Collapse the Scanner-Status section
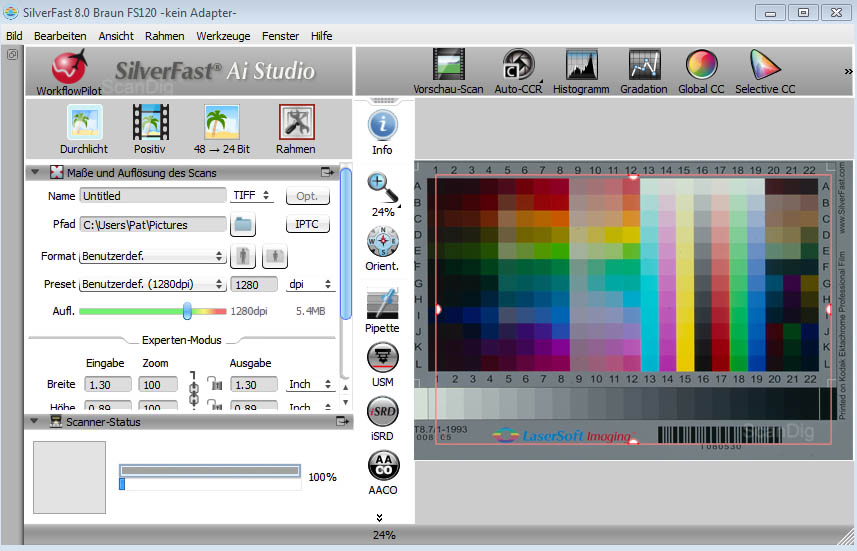 34,421
